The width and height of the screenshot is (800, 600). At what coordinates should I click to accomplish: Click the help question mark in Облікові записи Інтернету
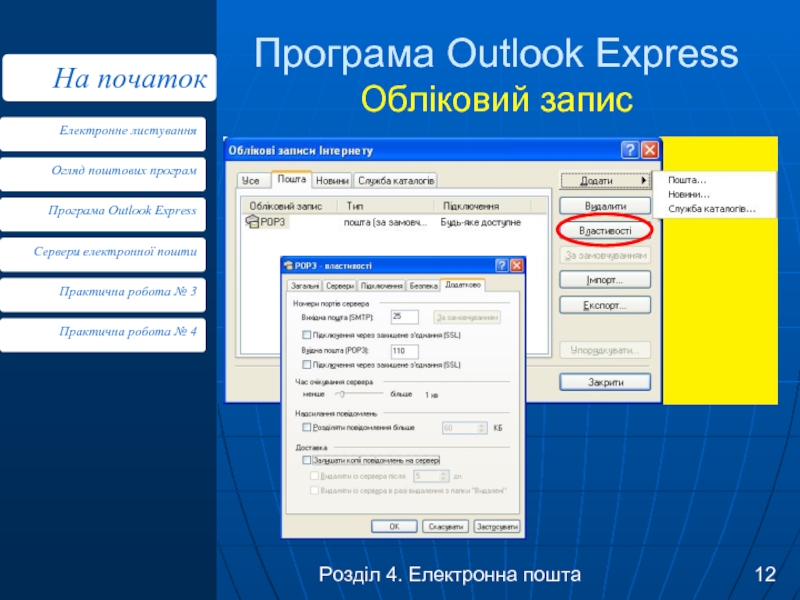[x=630, y=150]
